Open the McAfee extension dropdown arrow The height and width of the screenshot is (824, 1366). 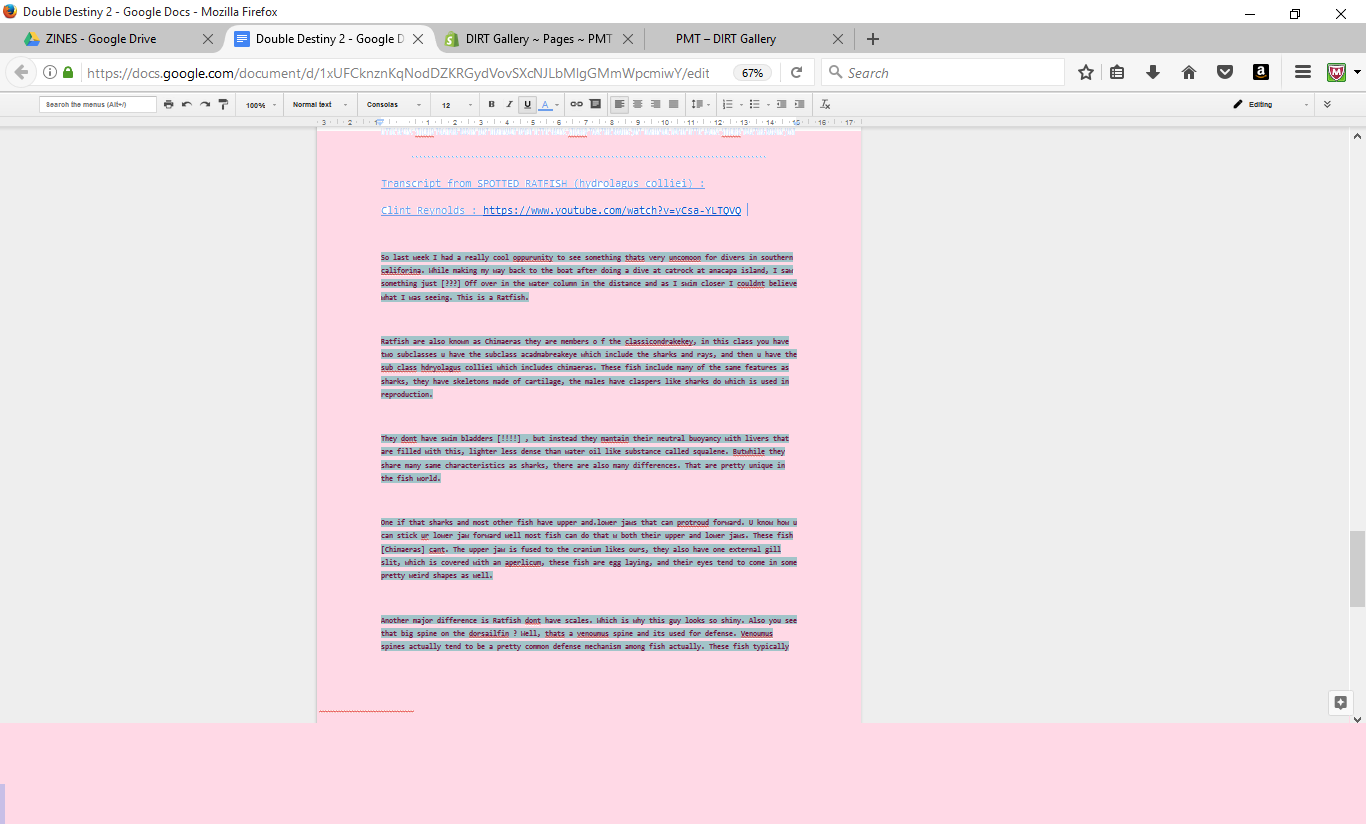(1357, 72)
